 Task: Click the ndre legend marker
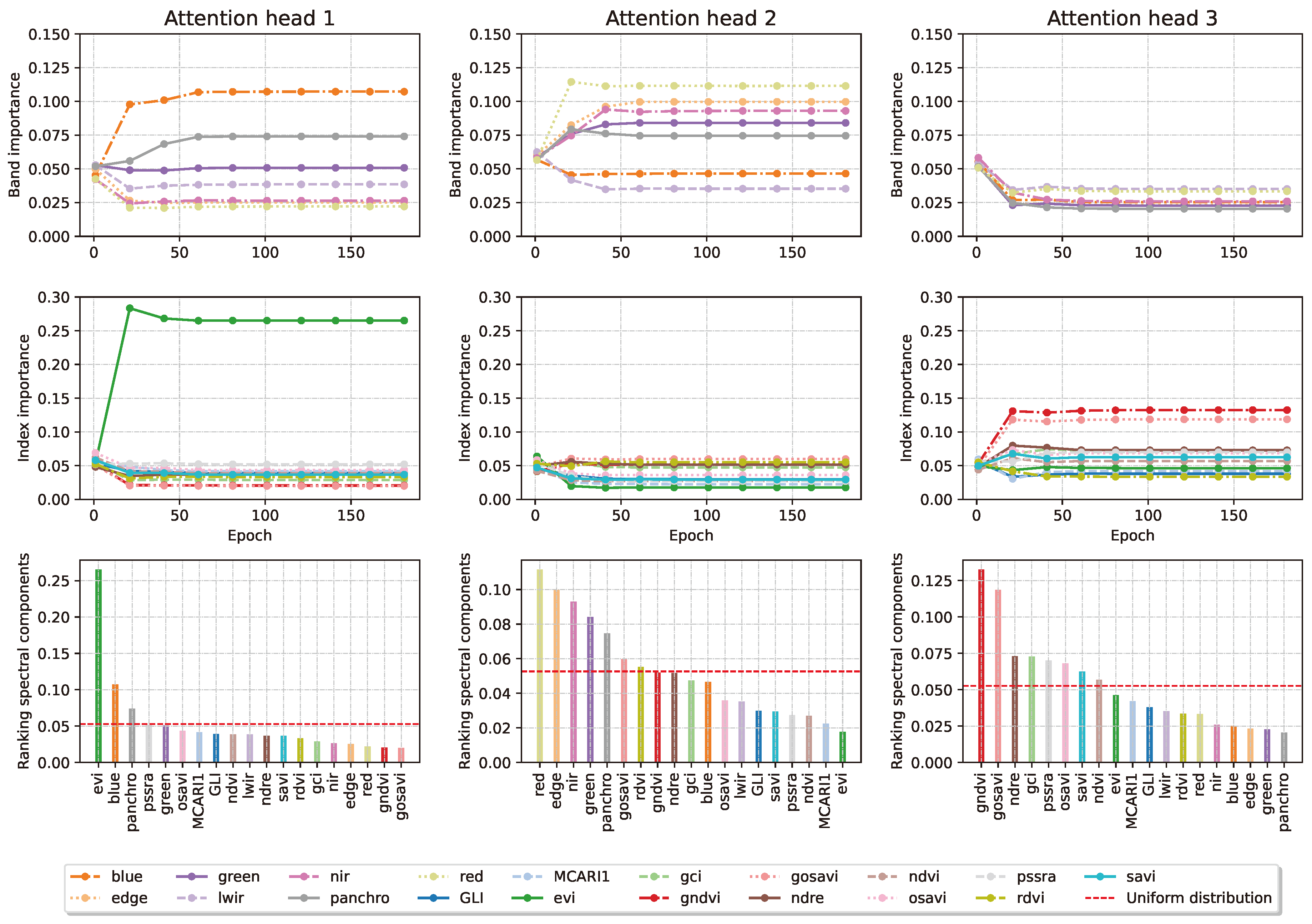click(x=765, y=898)
